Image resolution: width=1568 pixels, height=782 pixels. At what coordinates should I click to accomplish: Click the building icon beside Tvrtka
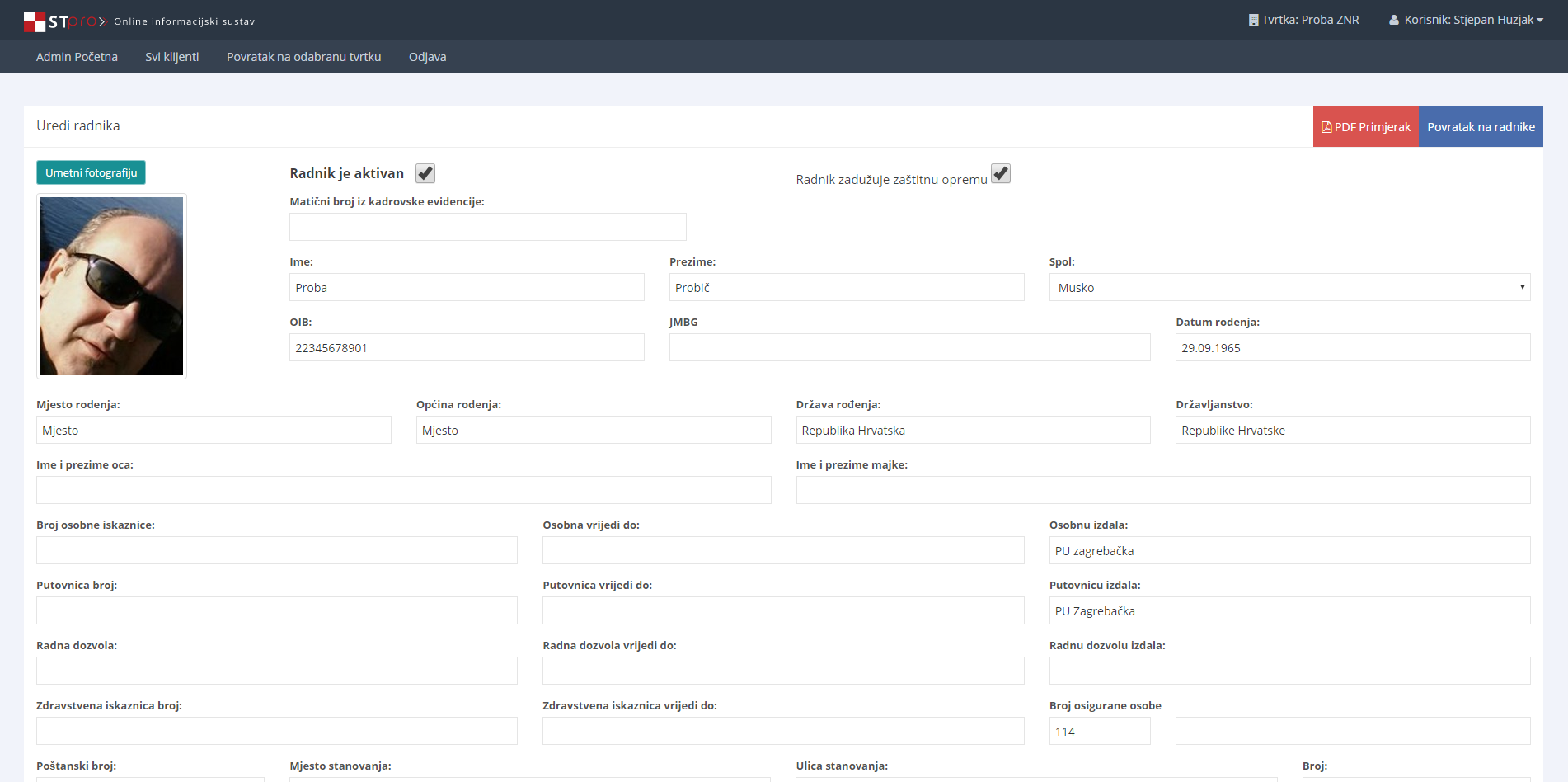(1253, 20)
